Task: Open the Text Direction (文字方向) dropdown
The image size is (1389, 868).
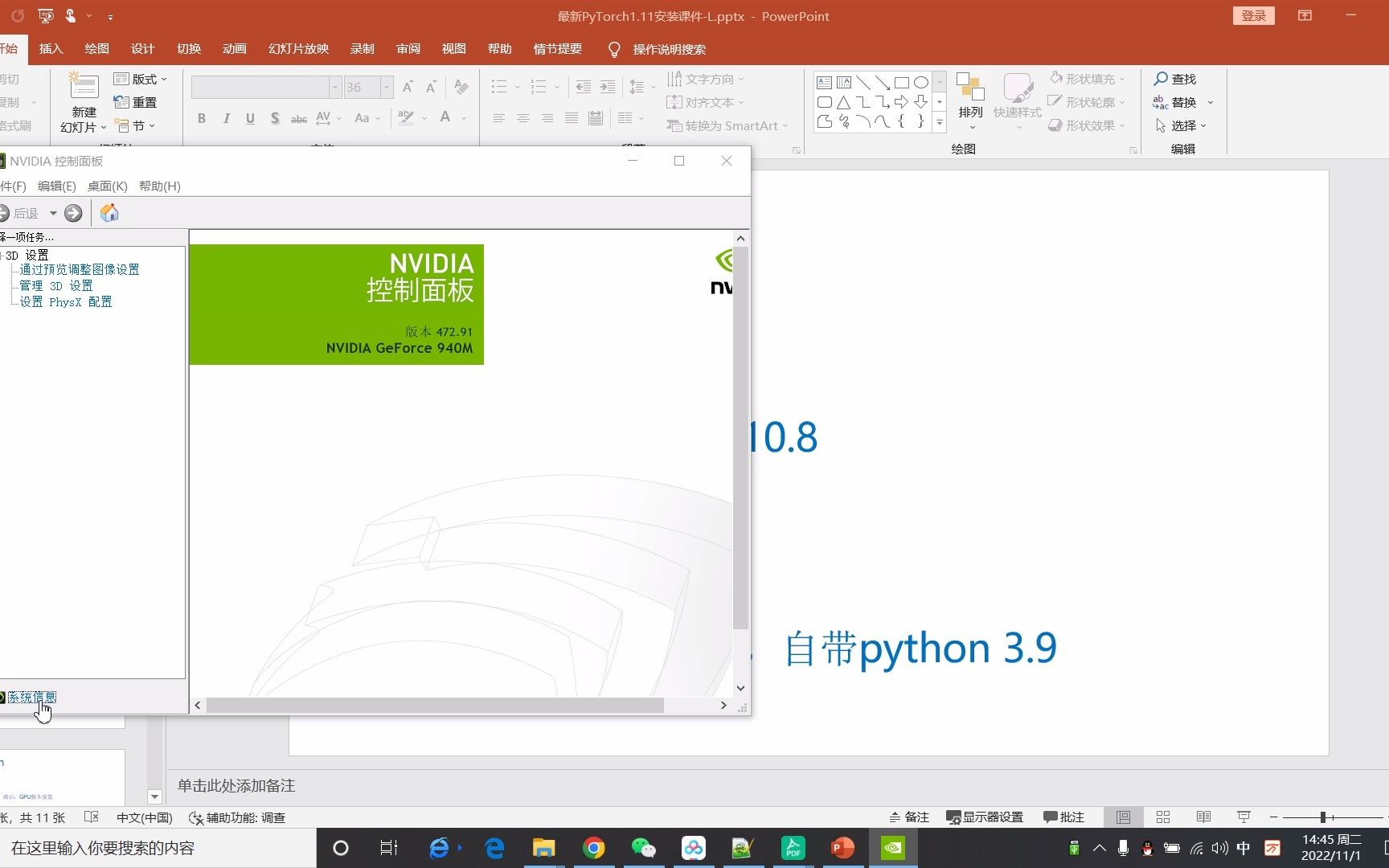Action: tap(706, 79)
